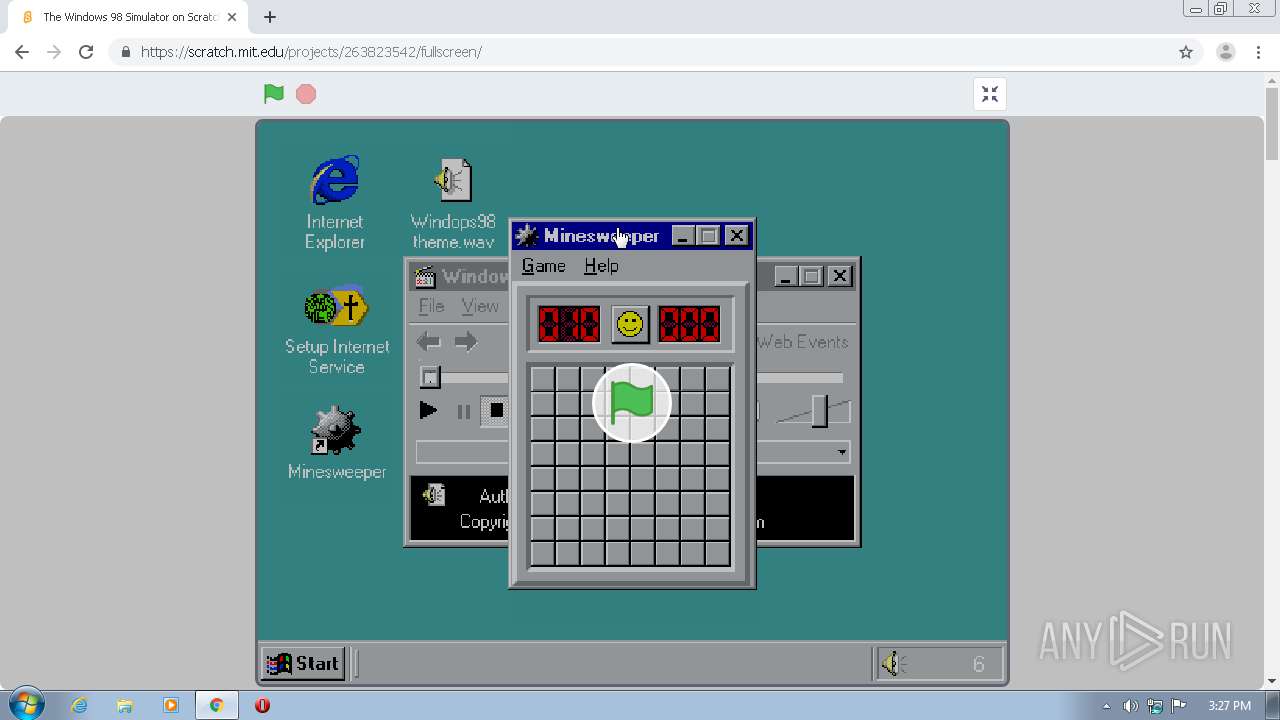
Task: Go back in Chrome browser
Action: click(22, 52)
